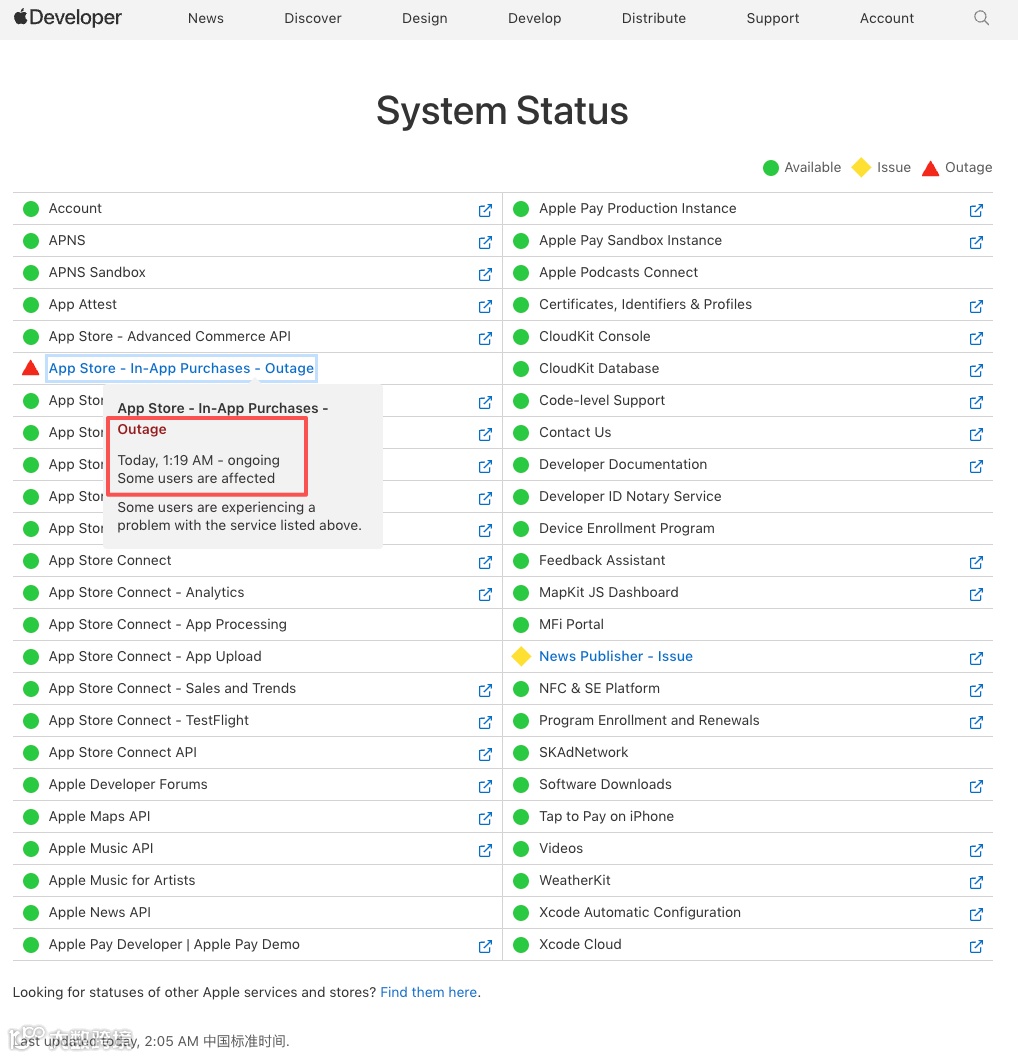This screenshot has height=1058, width=1018.
Task: Open external link icon for CloudKit Database
Action: click(976, 370)
